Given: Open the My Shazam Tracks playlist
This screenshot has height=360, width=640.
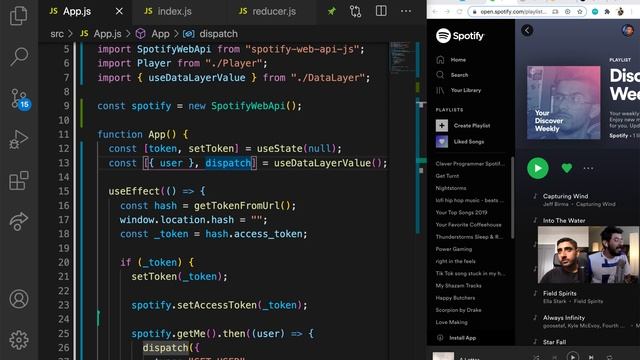Looking at the screenshot, I should pos(458,286).
